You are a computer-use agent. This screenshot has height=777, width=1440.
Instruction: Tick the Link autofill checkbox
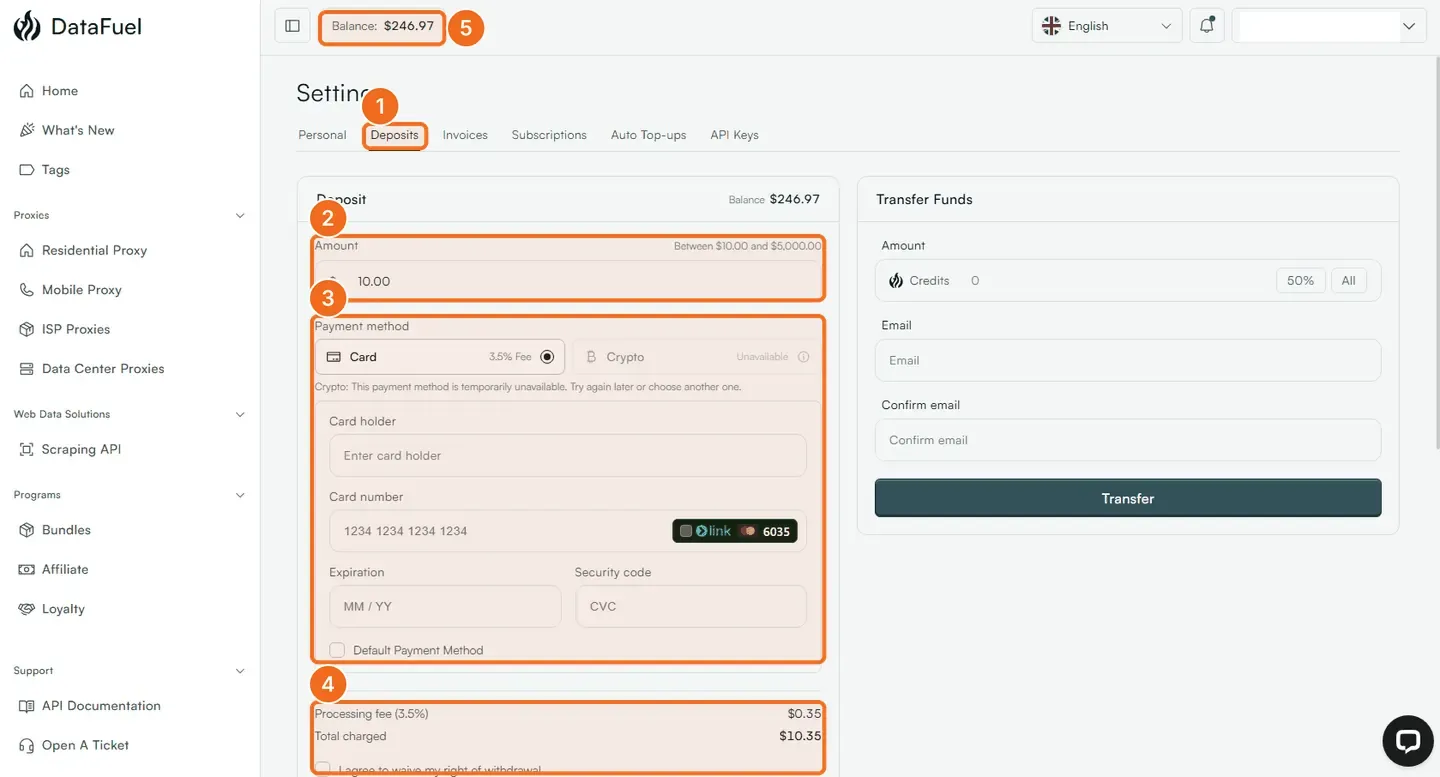pyautogui.click(x=685, y=531)
